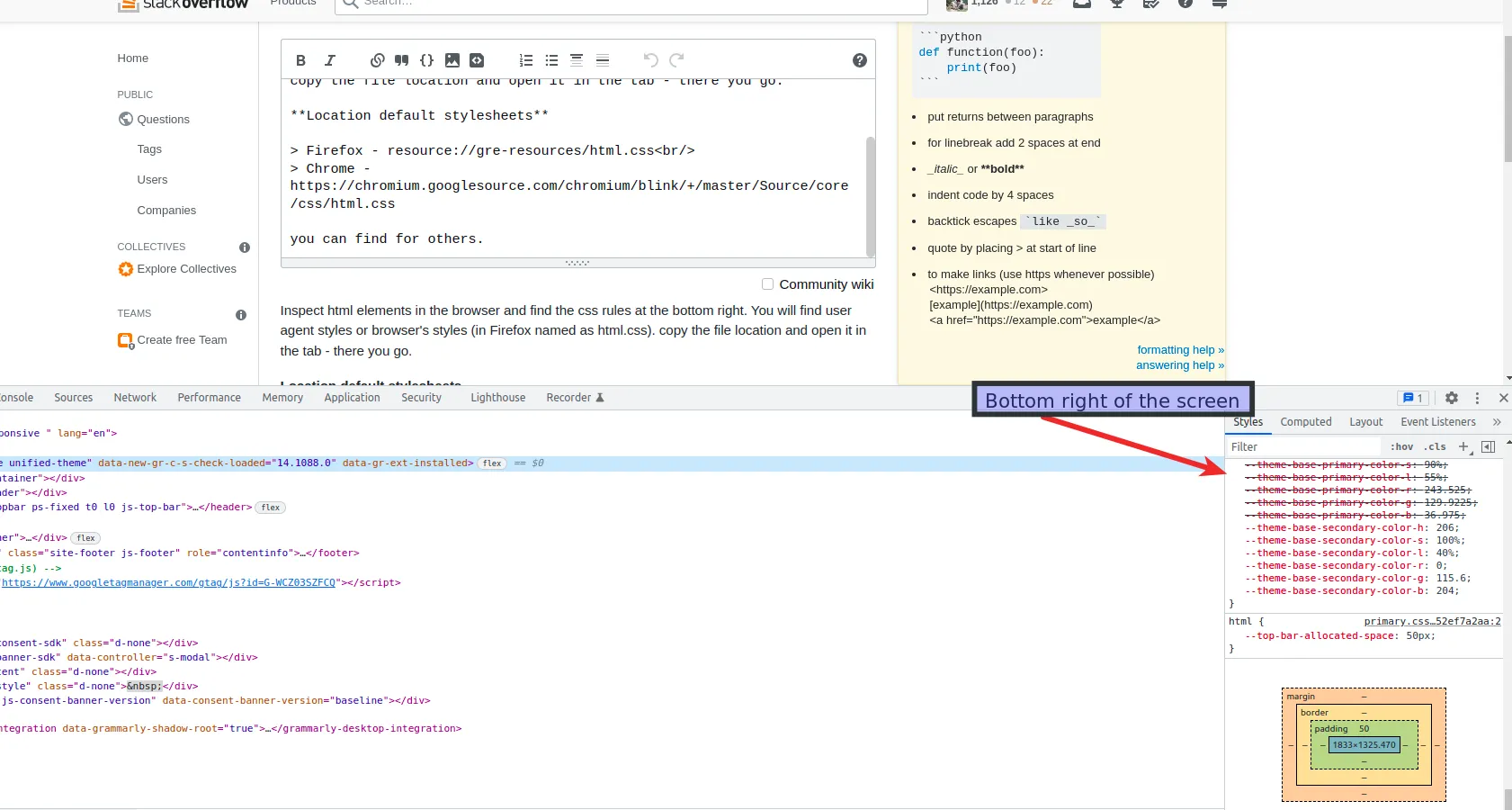Insert an image into the answer

(452, 60)
